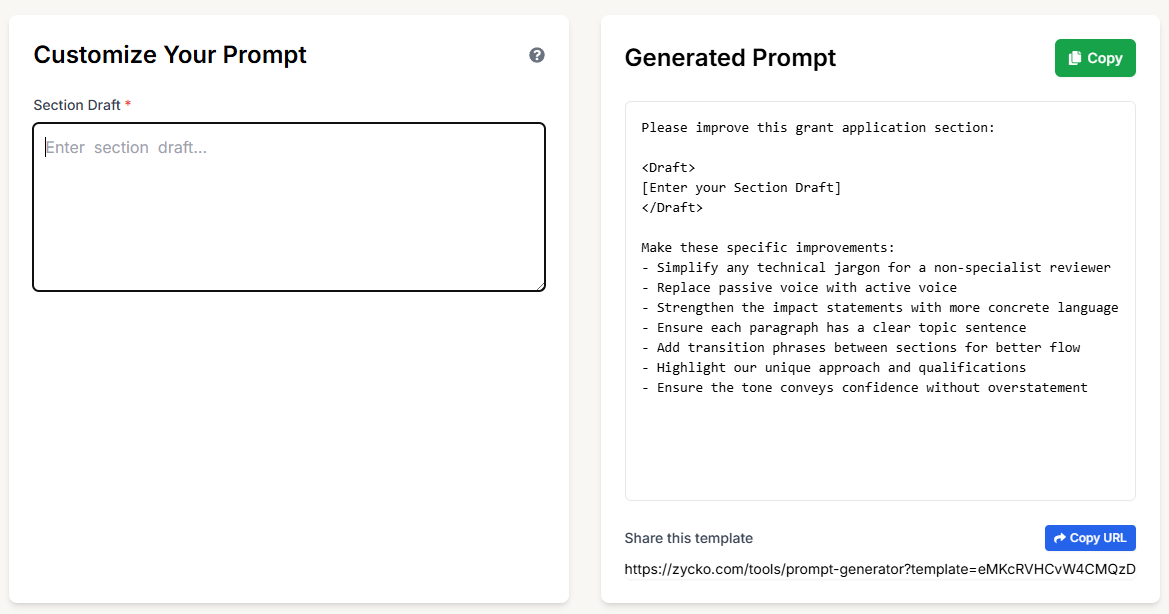Click the "Generated Prompt" heading
This screenshot has height=614, width=1169.
tap(730, 58)
